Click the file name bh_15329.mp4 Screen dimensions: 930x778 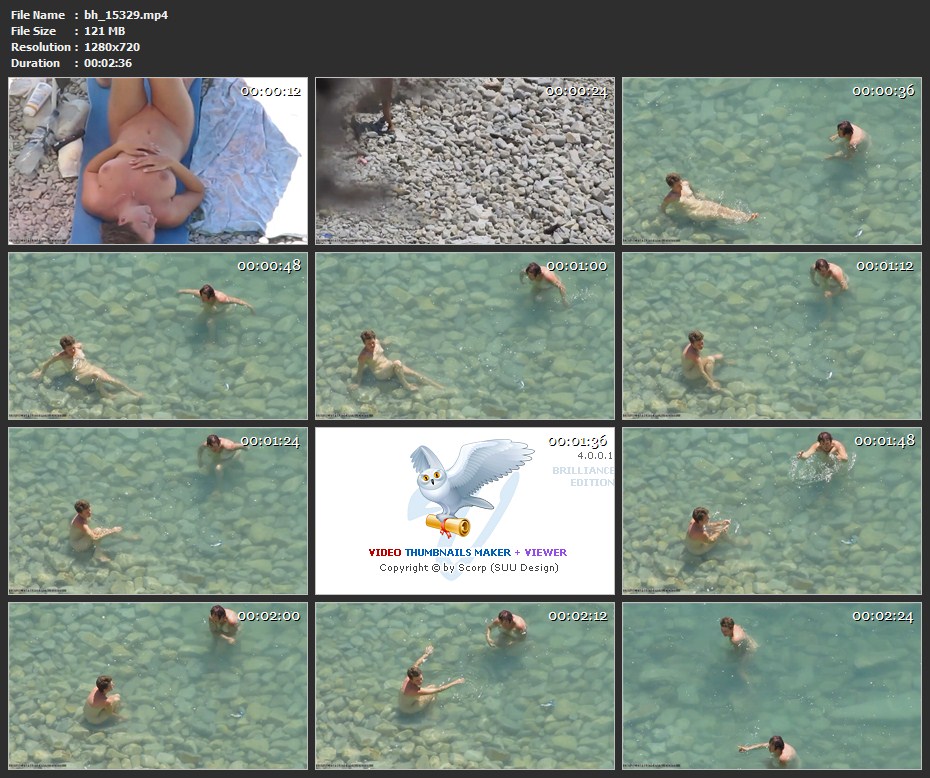[126, 15]
